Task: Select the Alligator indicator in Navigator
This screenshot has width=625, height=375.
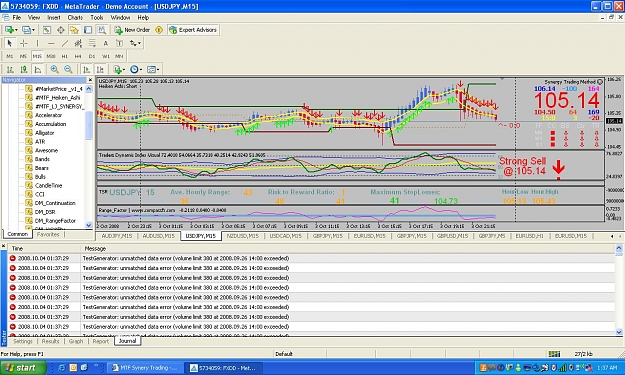Action: click(44, 133)
